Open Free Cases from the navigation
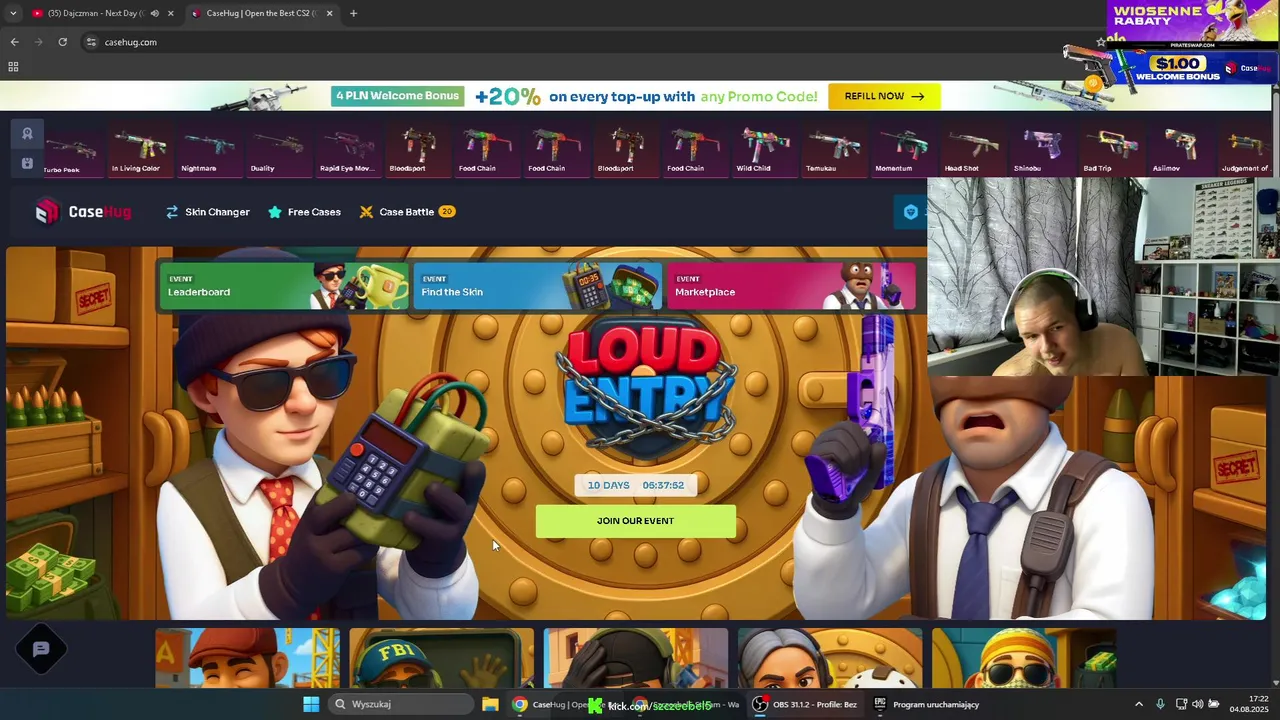The height and width of the screenshot is (720, 1280). (304, 212)
